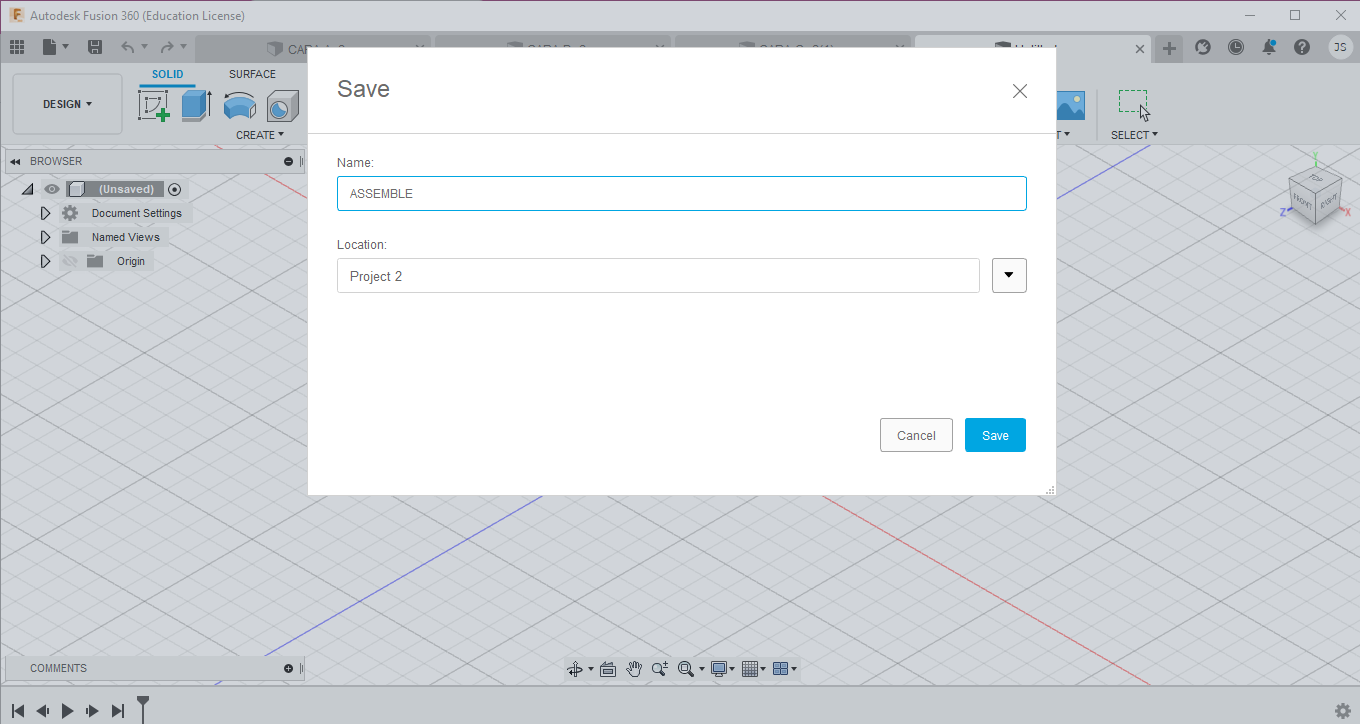Select the Extrude tool

pos(196,105)
